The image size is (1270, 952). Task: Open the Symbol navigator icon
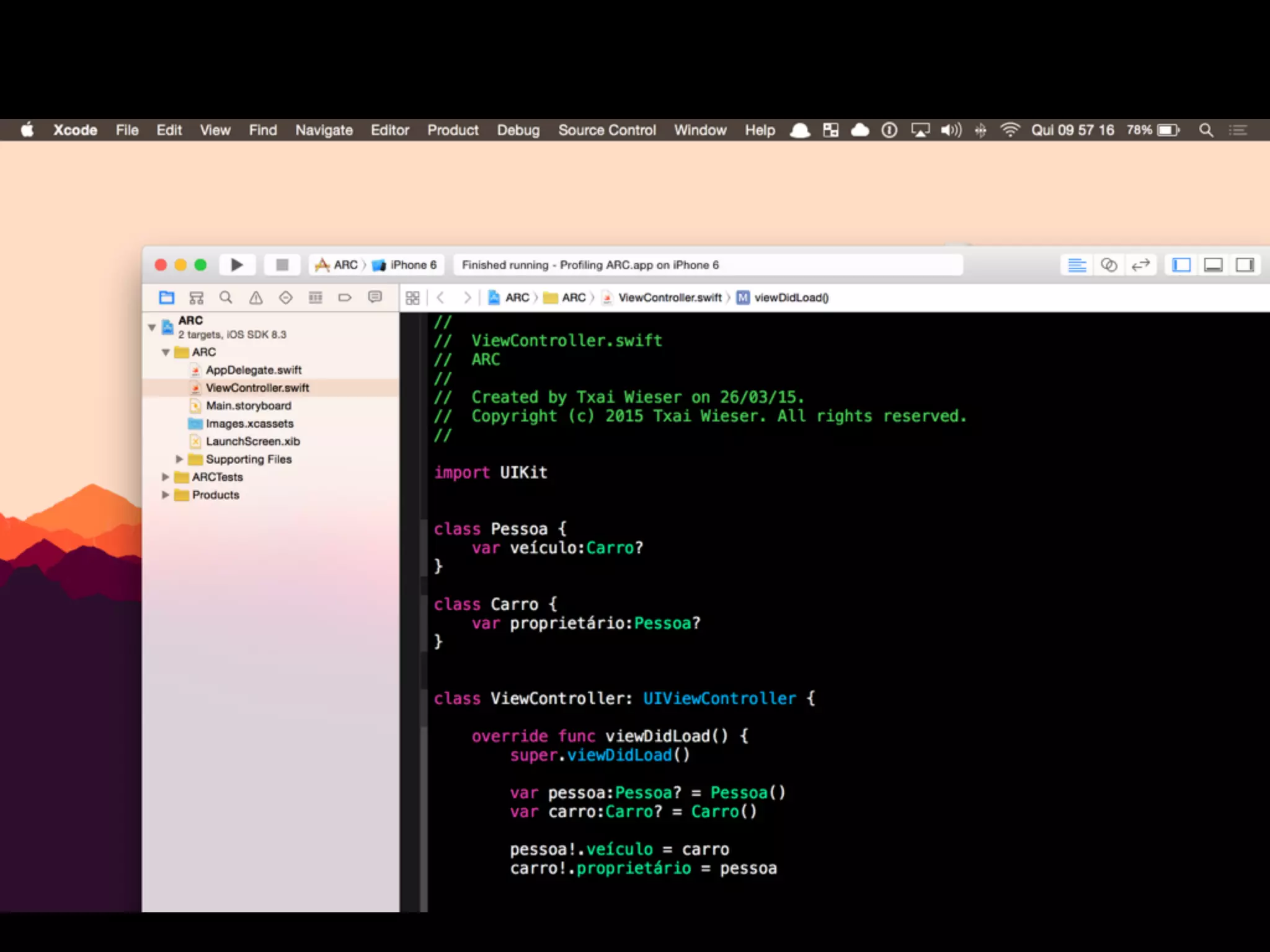(196, 297)
